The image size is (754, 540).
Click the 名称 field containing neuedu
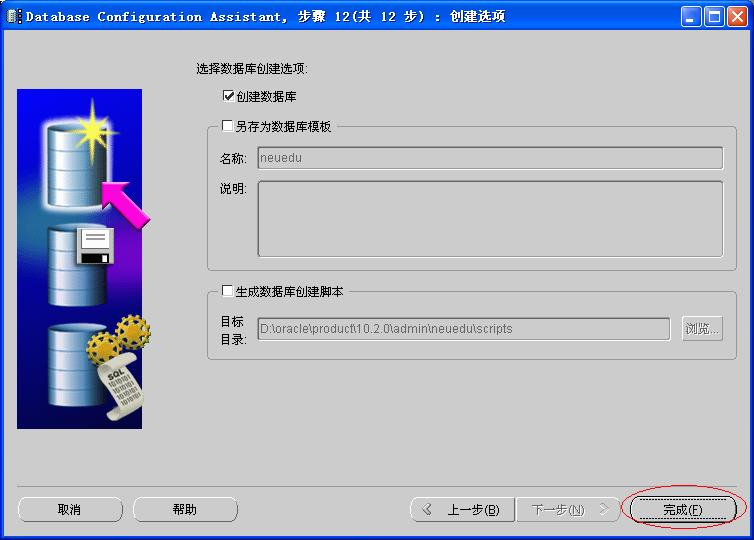tap(490, 158)
